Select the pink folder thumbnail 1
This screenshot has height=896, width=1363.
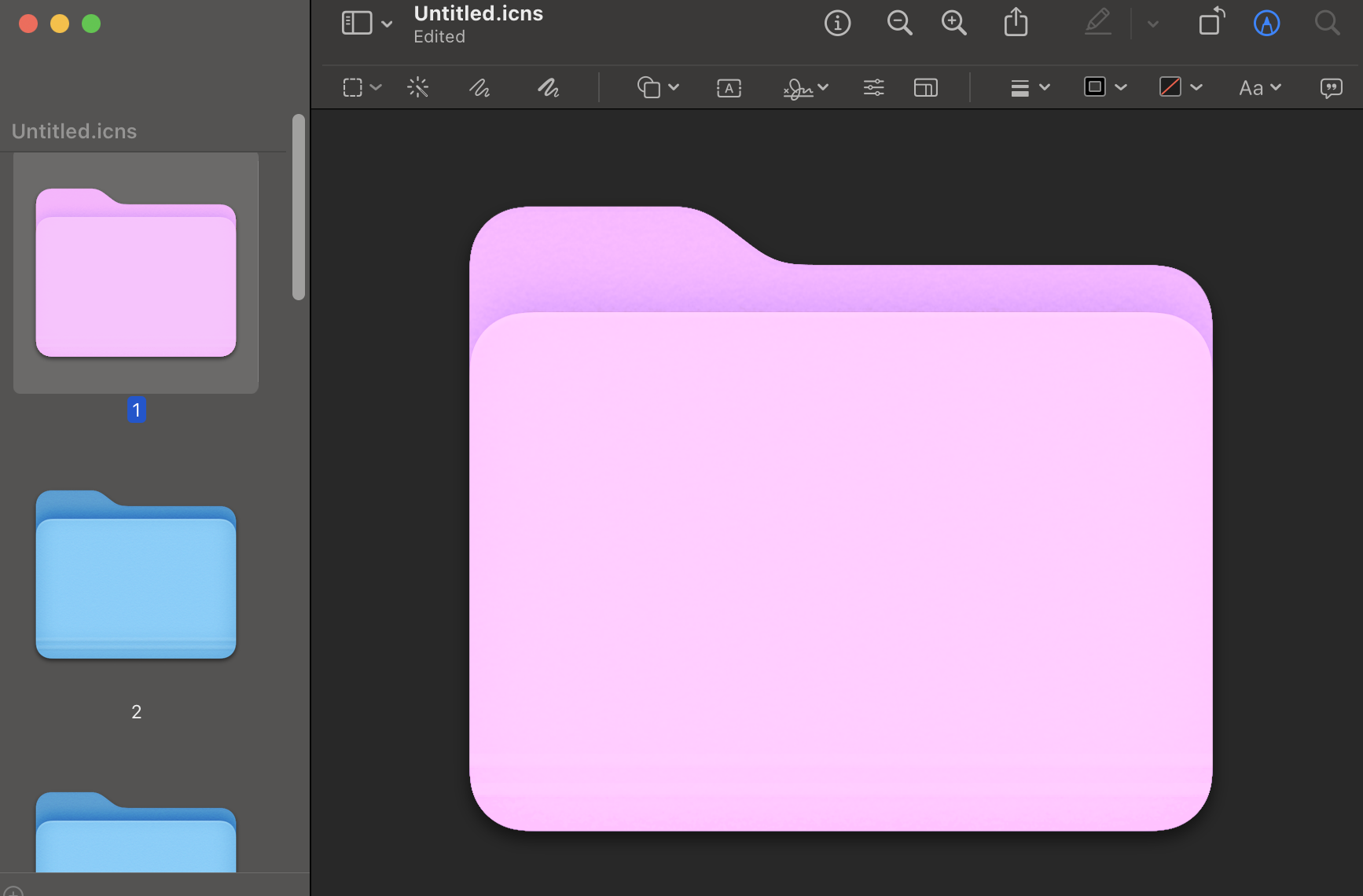(x=136, y=273)
